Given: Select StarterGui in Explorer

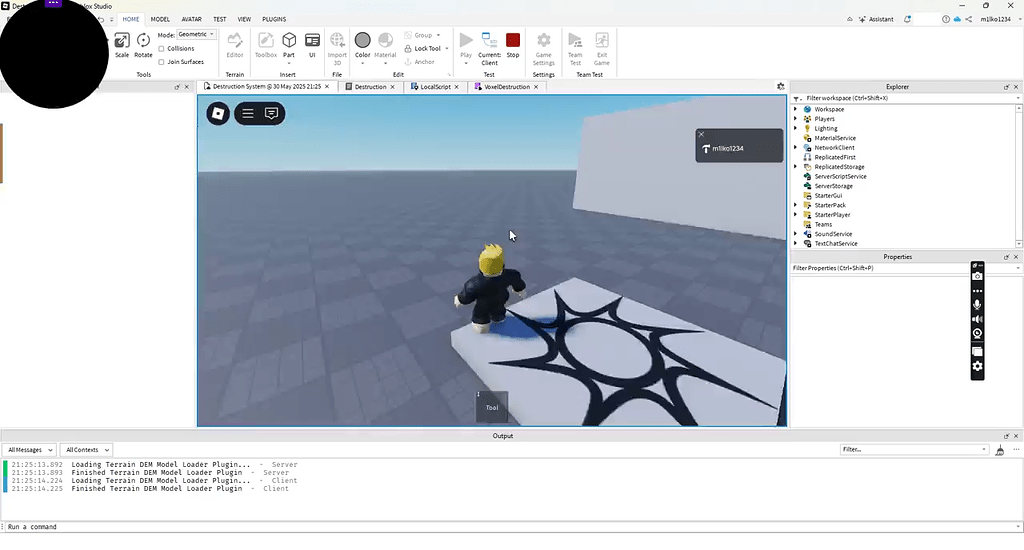Looking at the screenshot, I should [x=828, y=195].
